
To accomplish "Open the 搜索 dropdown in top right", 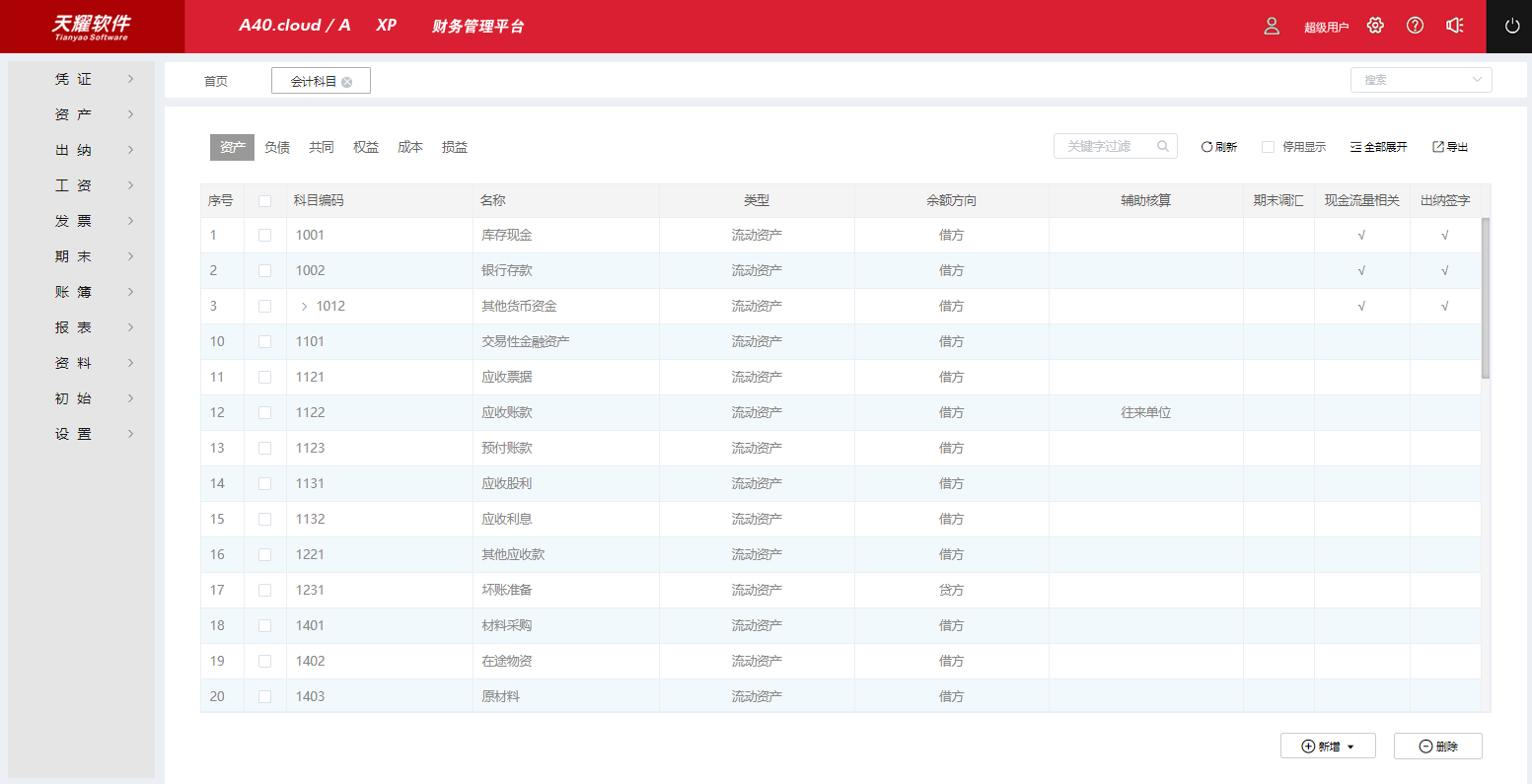I will [1421, 80].
